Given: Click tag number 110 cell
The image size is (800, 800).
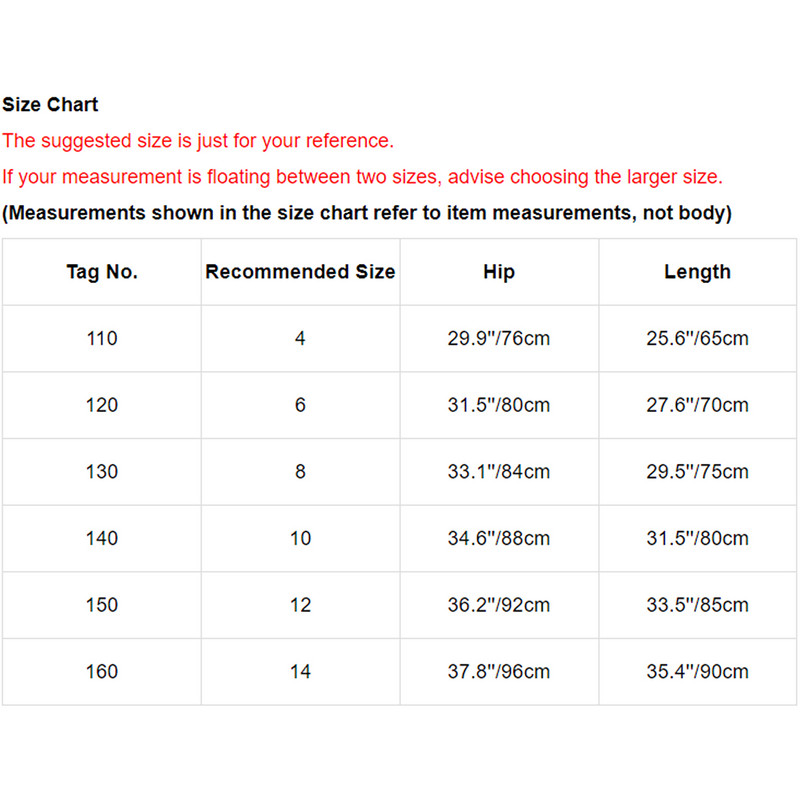Looking at the screenshot, I should [x=102, y=339].
